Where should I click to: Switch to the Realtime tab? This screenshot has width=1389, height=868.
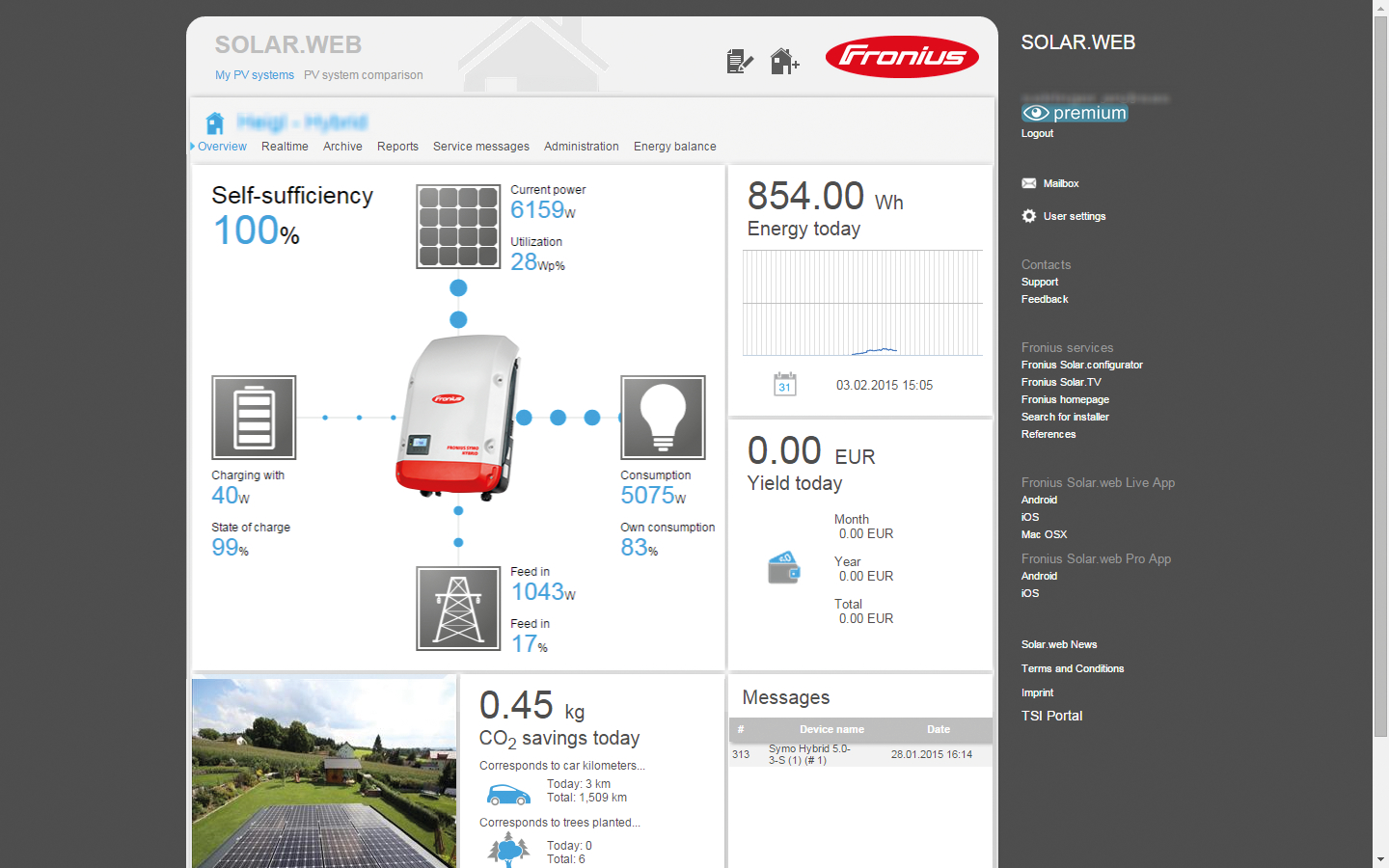(285, 147)
